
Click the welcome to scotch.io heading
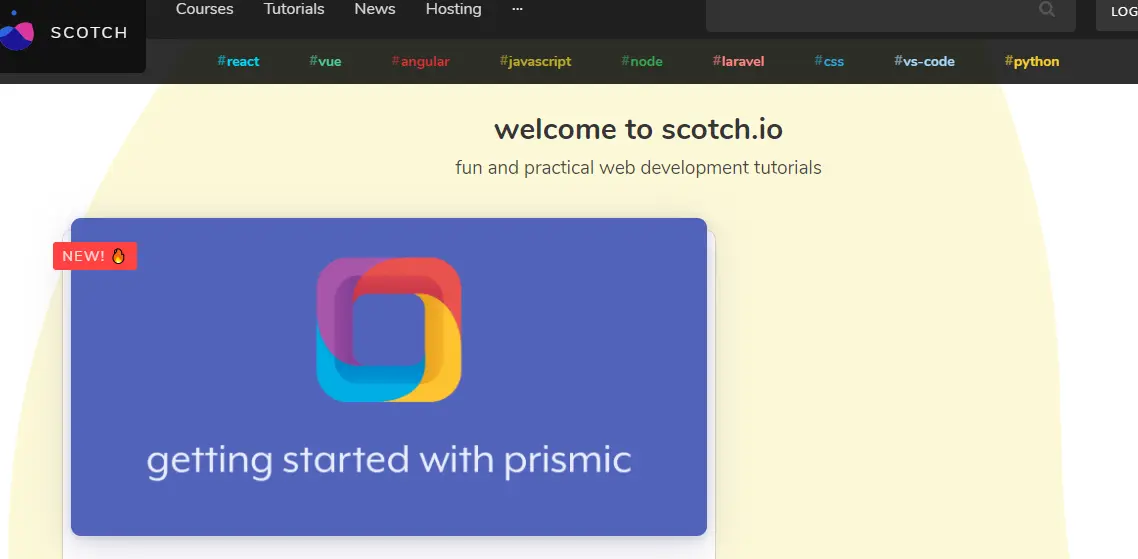coord(639,130)
